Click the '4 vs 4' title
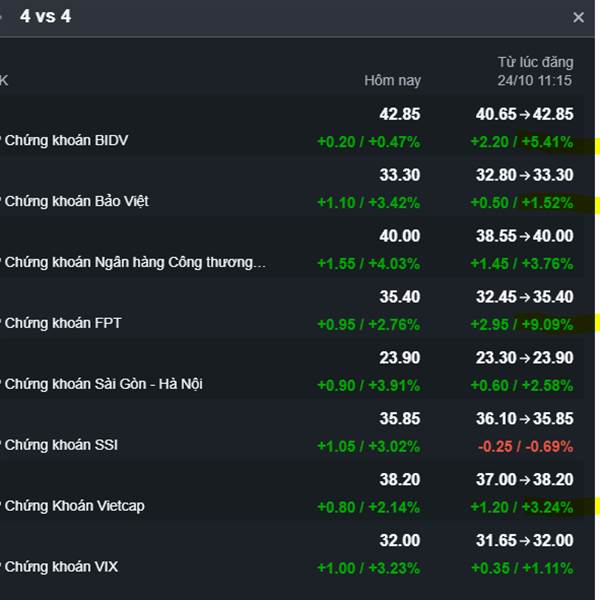This screenshot has width=600, height=600. [46, 16]
